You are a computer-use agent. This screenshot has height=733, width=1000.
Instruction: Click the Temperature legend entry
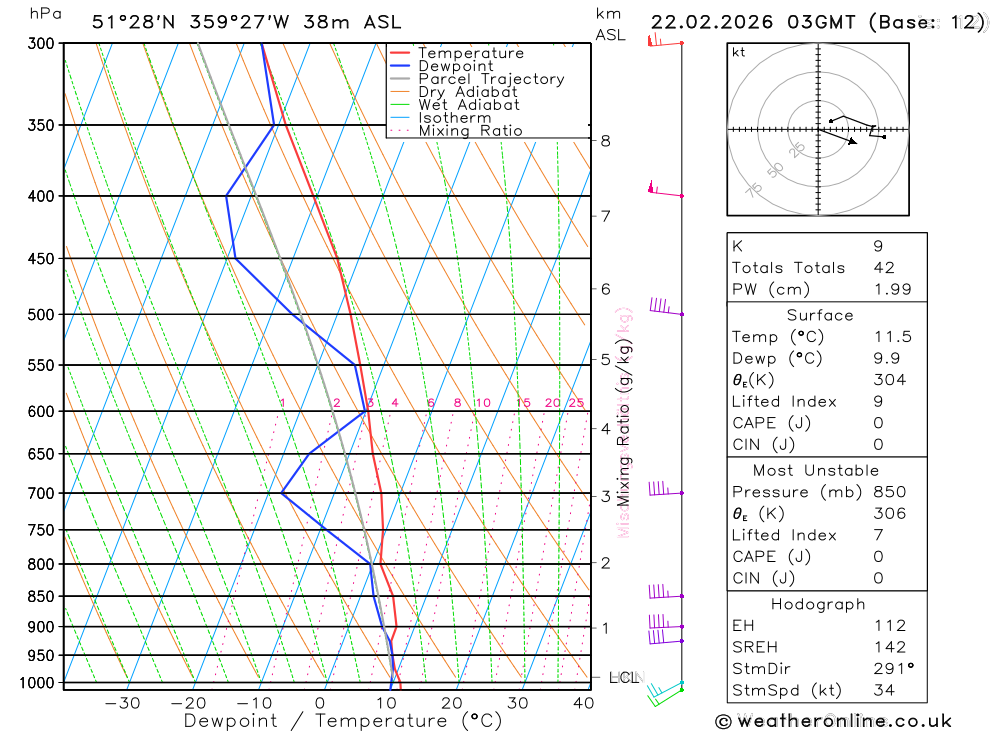tap(471, 53)
